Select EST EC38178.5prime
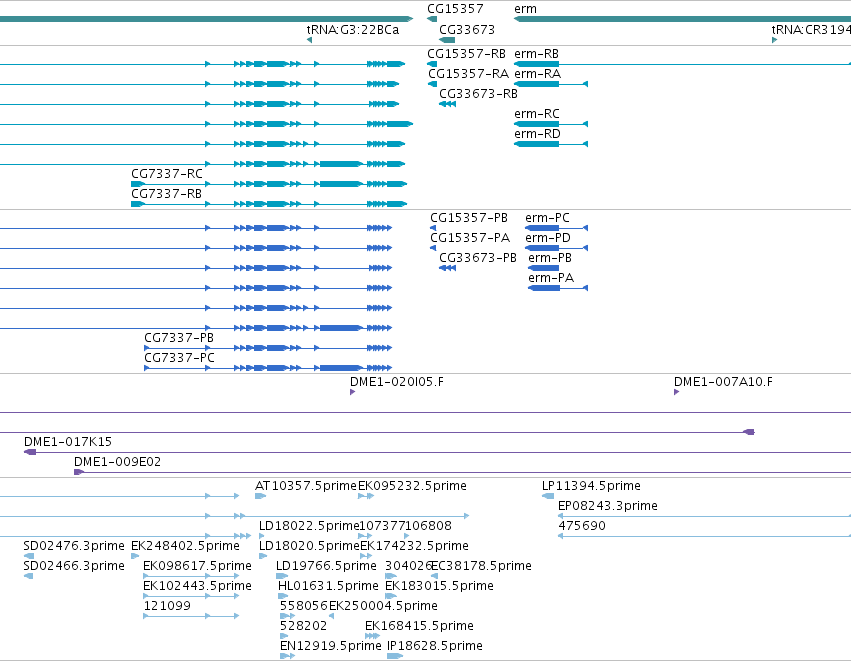 click(481, 566)
